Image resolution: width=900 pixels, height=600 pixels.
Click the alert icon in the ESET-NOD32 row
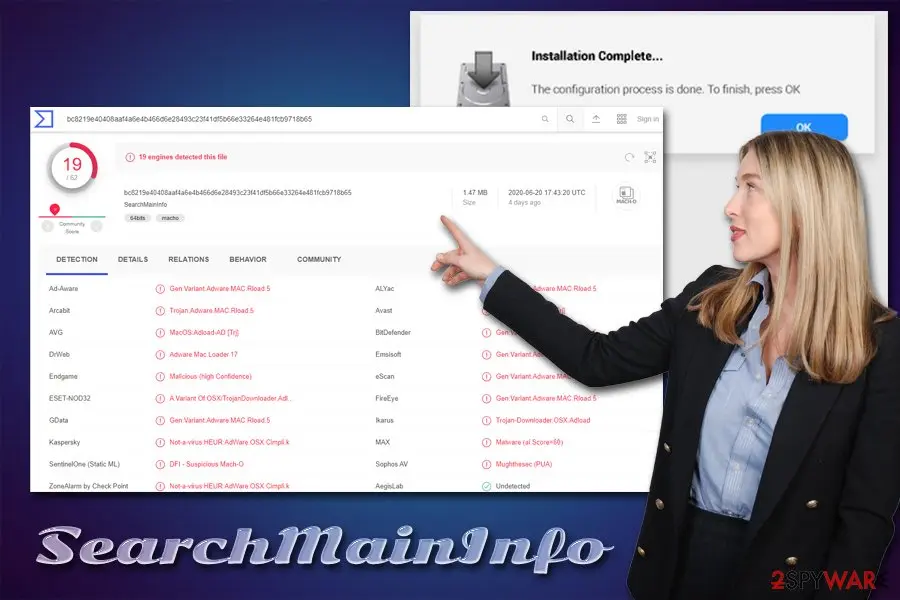tap(160, 398)
